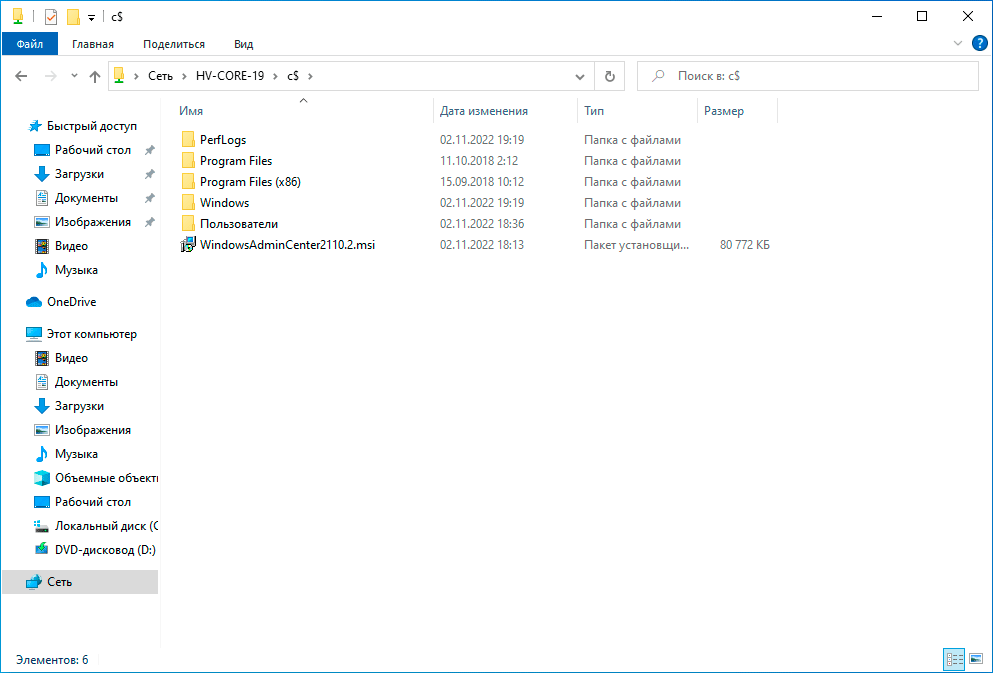This screenshot has height=673, width=993.
Task: Click the WindowsAdminCenter2110.2.msi file name
Action: 288,244
